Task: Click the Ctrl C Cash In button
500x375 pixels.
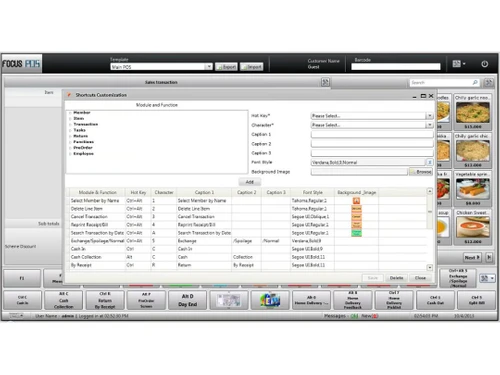Action: point(22,300)
